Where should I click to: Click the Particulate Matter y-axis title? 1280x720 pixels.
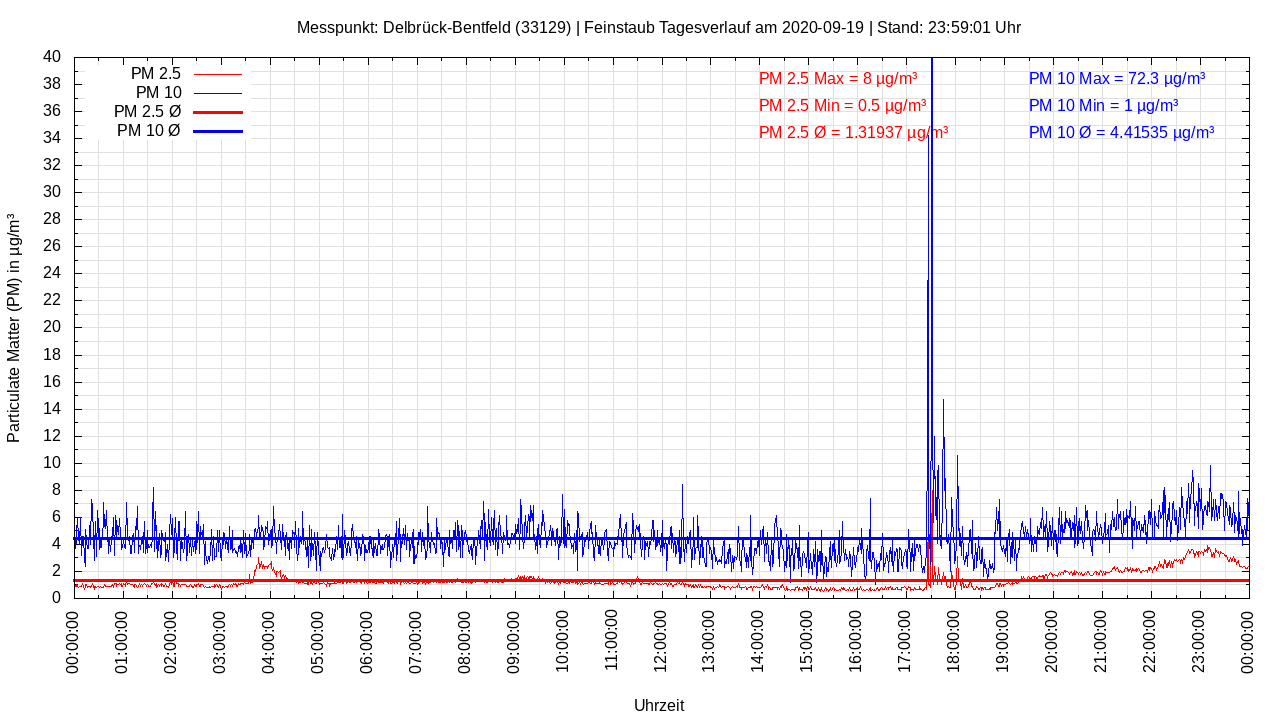tap(14, 327)
